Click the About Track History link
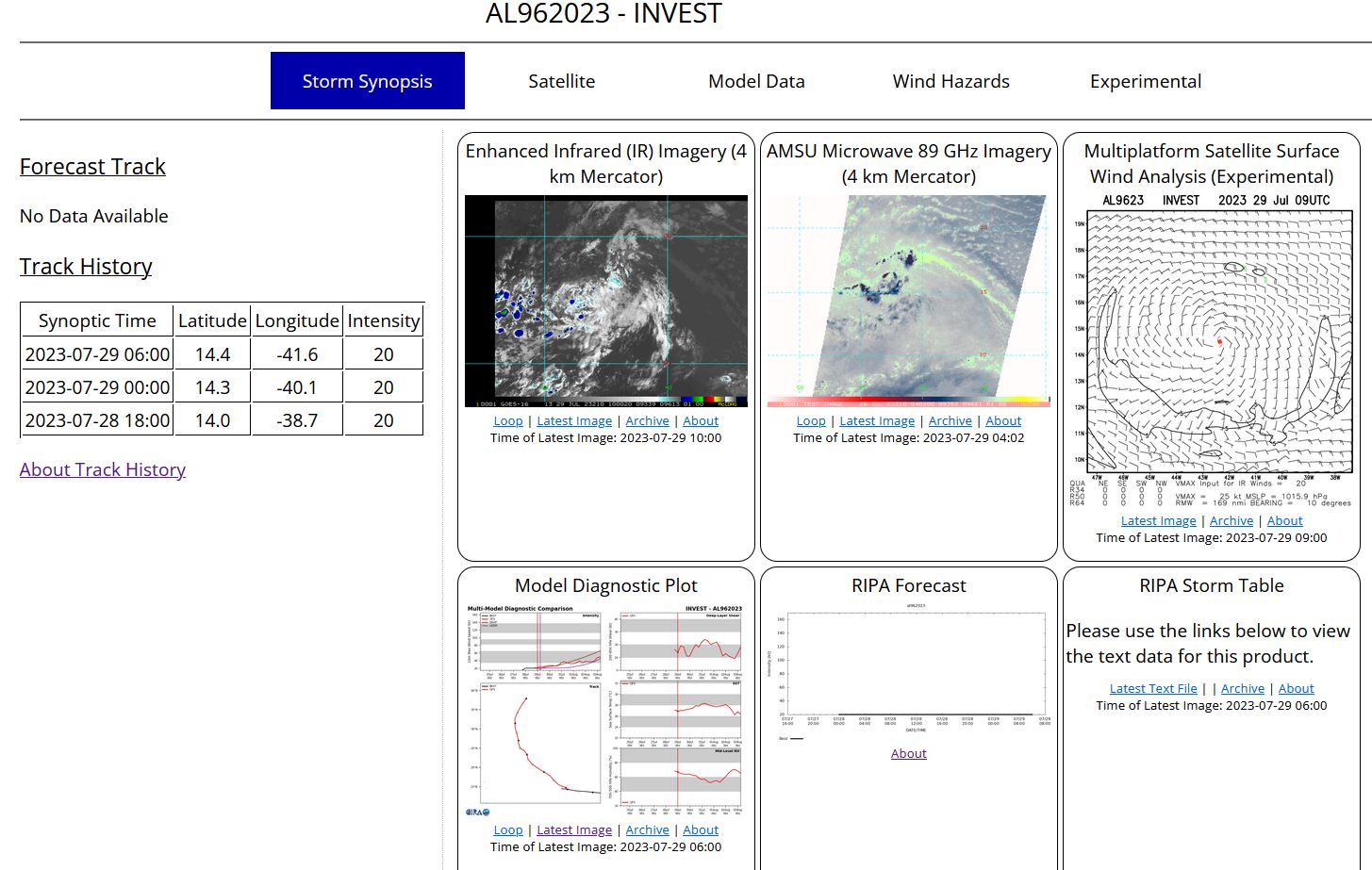1372x870 pixels. 103,469
